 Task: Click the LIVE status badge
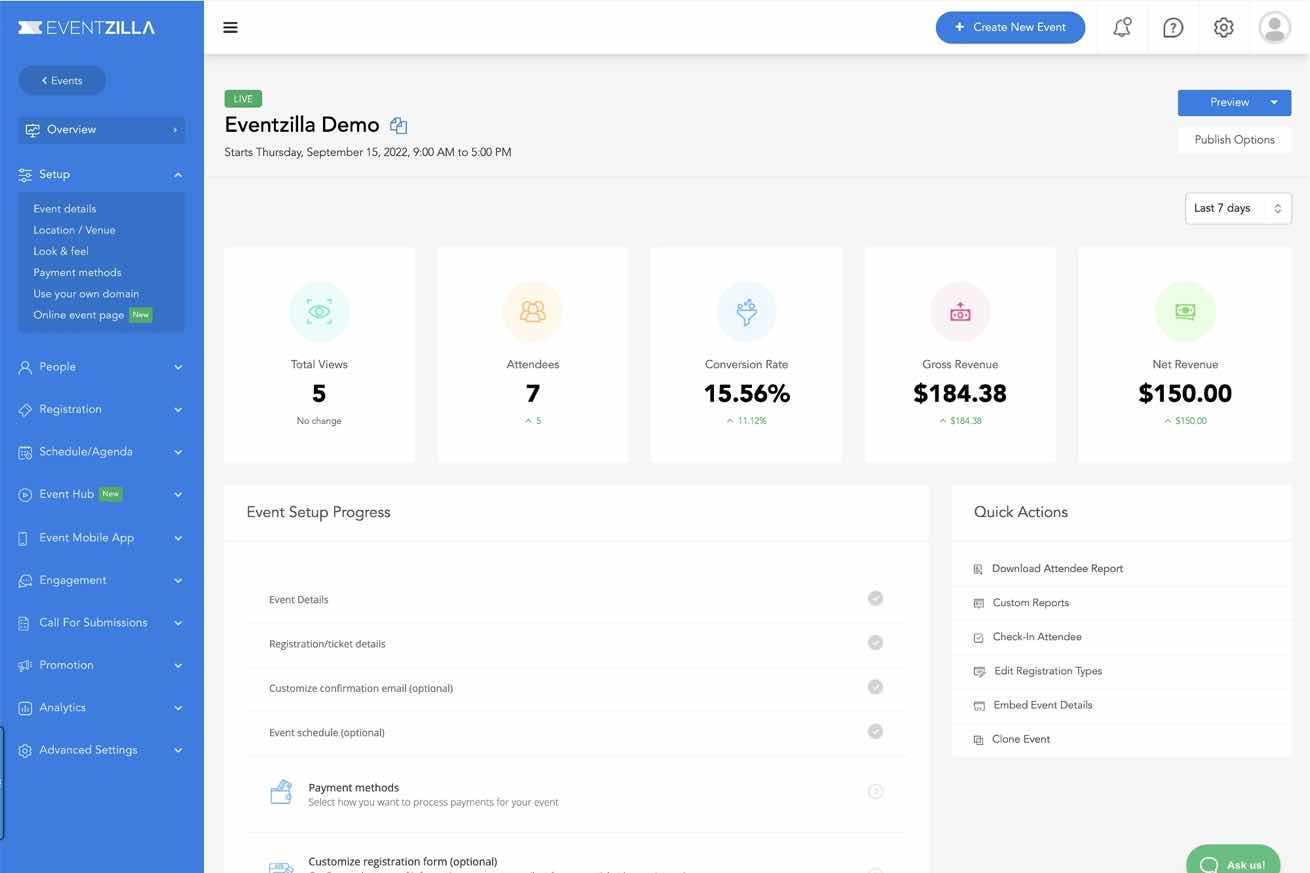(243, 98)
